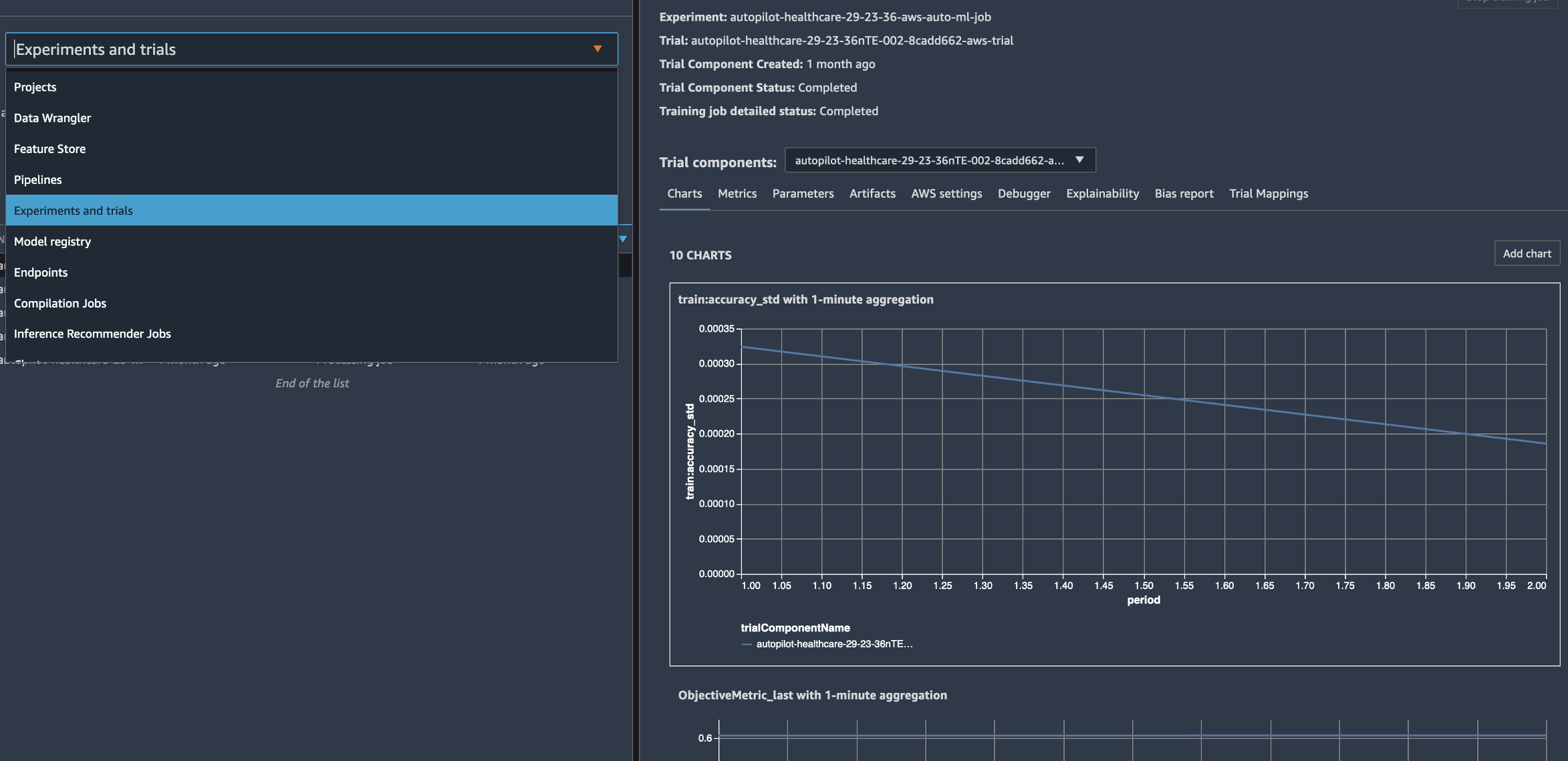This screenshot has height=761, width=1568.
Task: Open the Artifacts tab
Action: point(872,193)
